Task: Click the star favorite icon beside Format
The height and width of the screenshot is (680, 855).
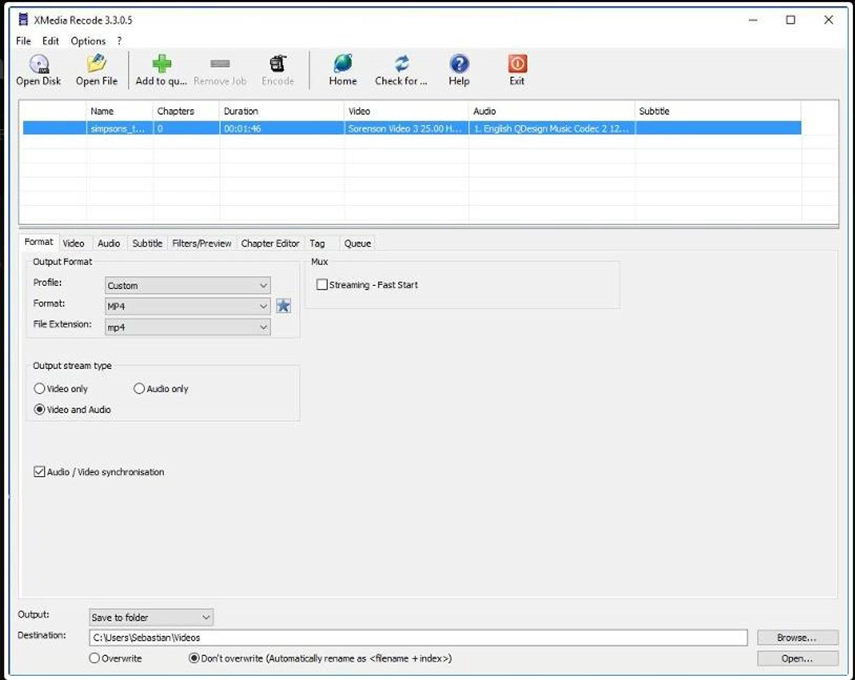Action: 283,306
